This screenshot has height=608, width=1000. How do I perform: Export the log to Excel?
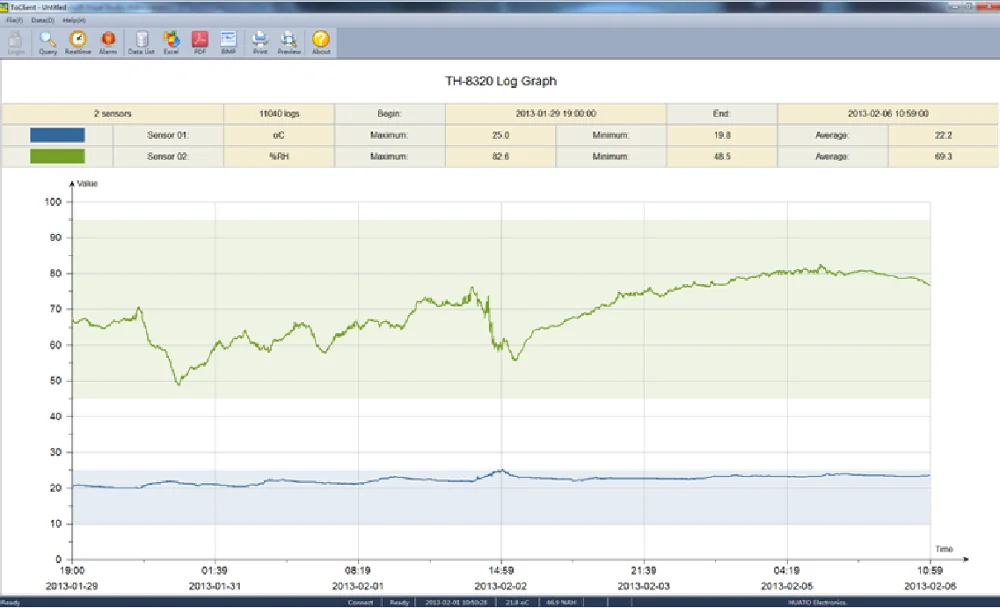pos(171,41)
